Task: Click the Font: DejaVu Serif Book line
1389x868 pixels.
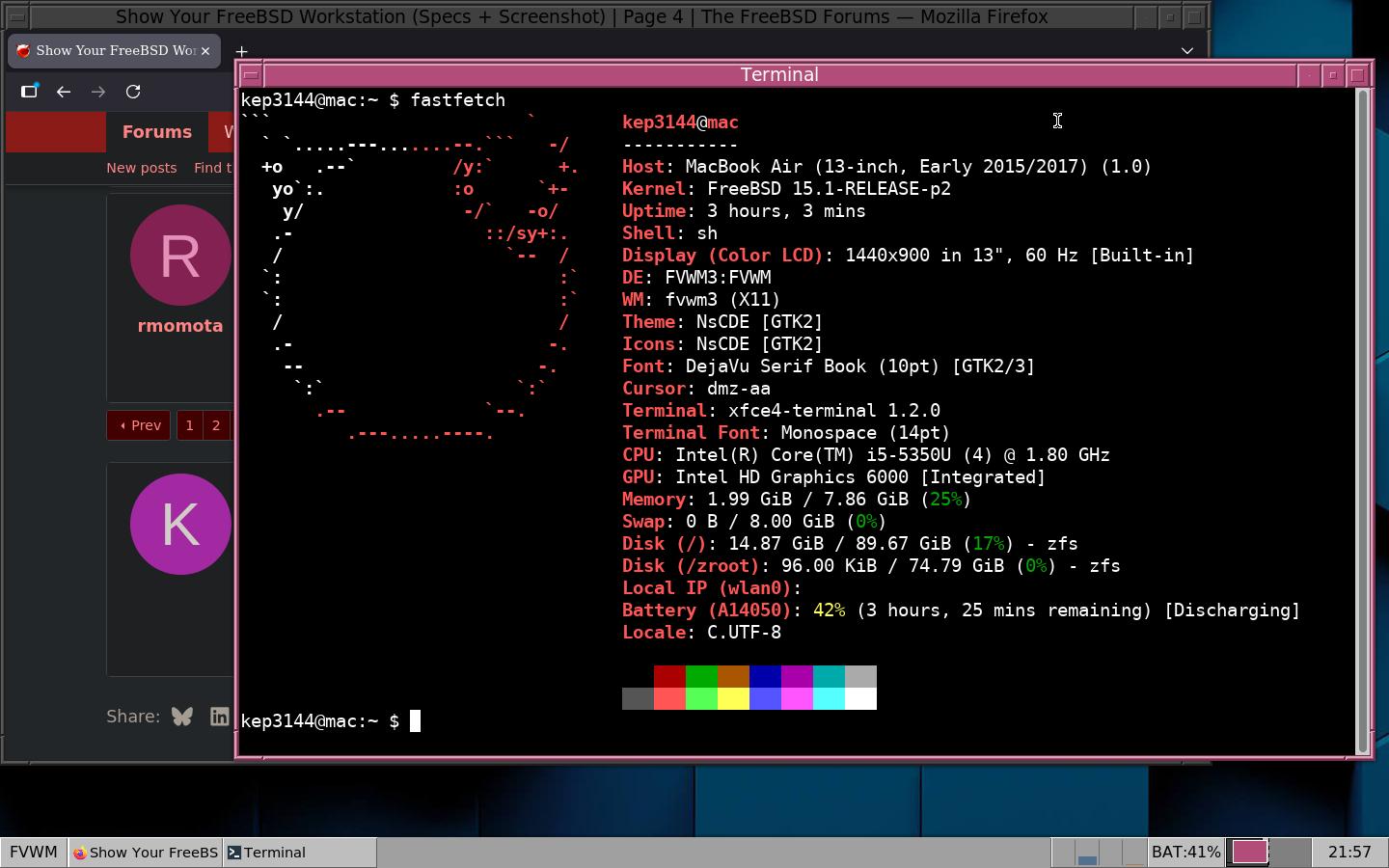Action: pos(829,366)
